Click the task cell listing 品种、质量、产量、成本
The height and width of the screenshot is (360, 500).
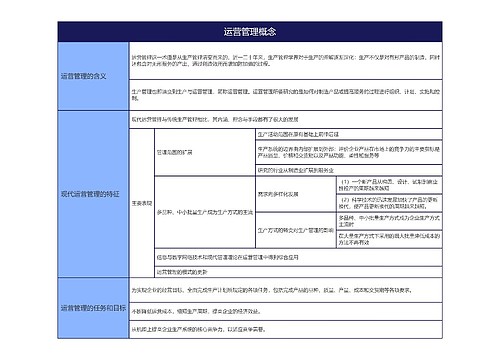(286, 290)
